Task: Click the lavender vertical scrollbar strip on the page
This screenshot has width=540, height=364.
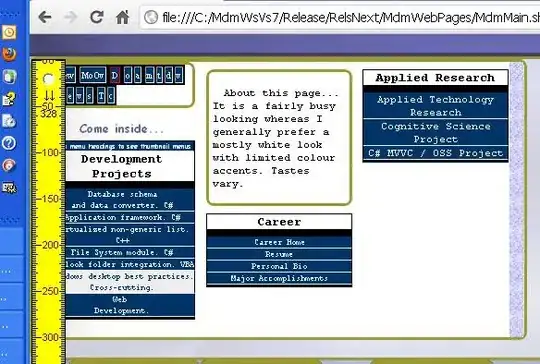Action: (x=516, y=200)
